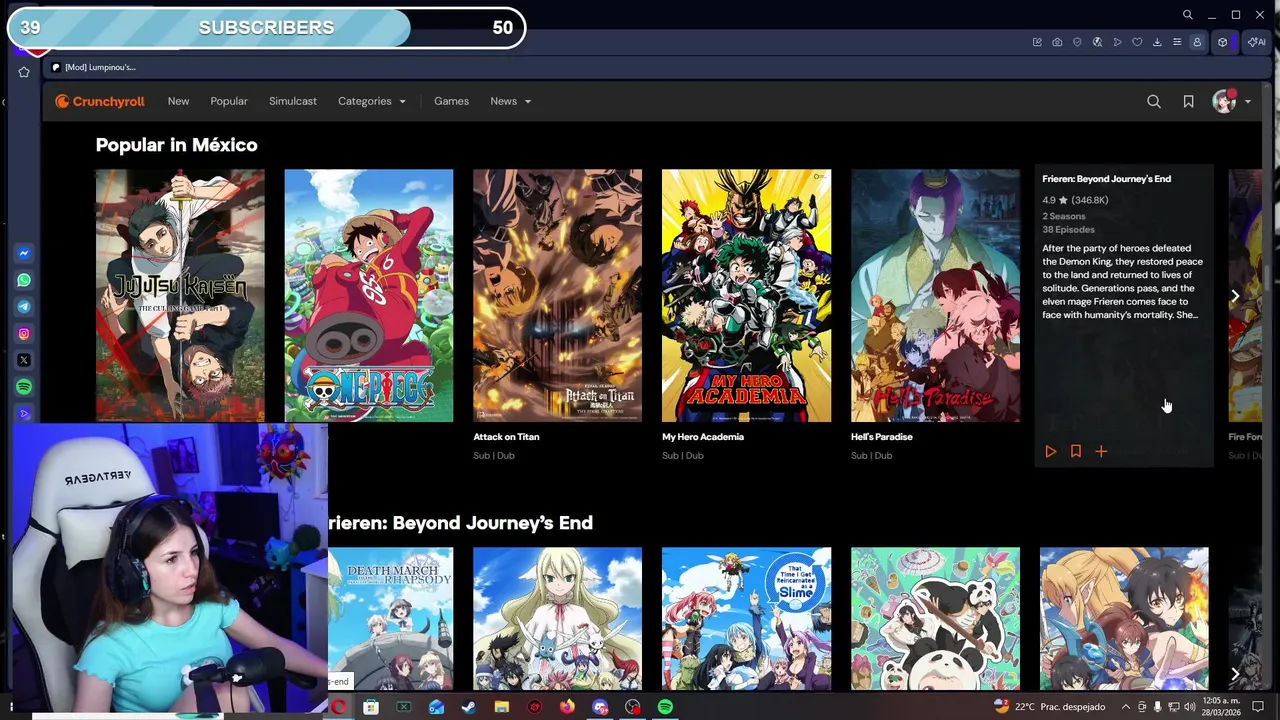Image resolution: width=1280 pixels, height=720 pixels.
Task: Open the privacy shield icon in address bar
Action: (1077, 42)
